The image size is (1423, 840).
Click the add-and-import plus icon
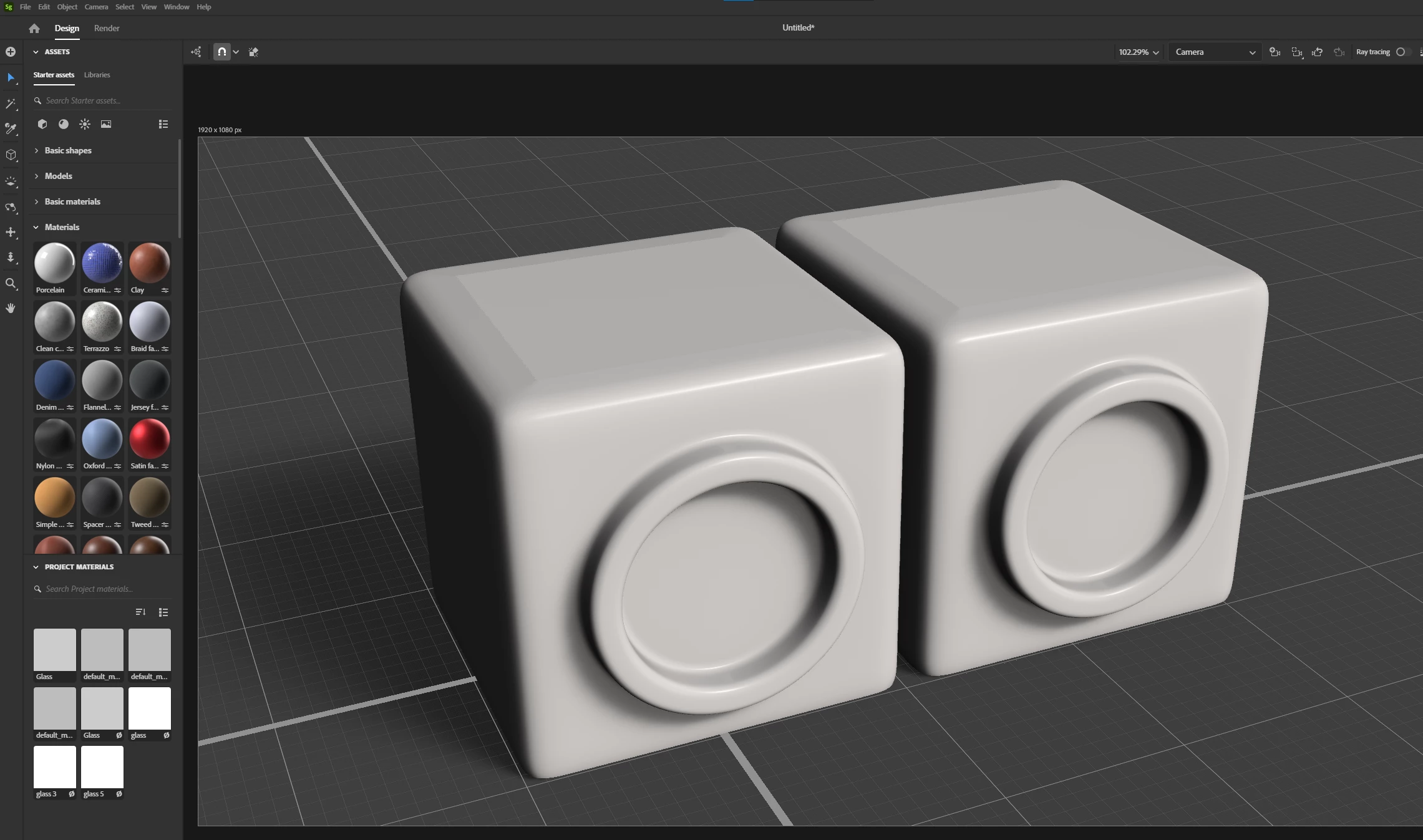coord(11,52)
